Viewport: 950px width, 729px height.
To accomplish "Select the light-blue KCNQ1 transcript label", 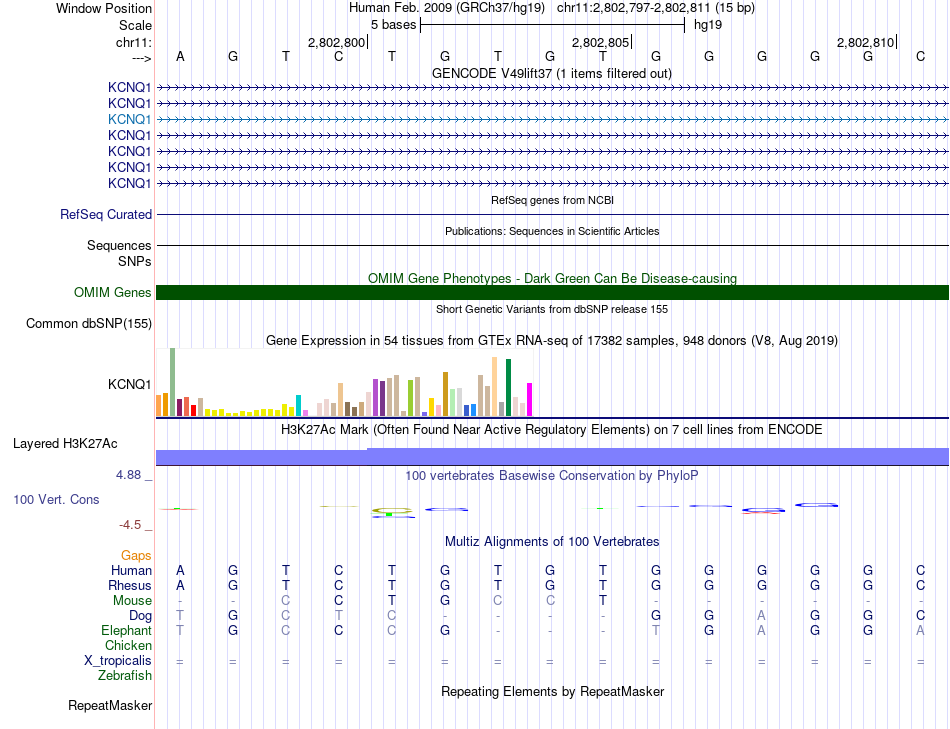I will click(129, 119).
